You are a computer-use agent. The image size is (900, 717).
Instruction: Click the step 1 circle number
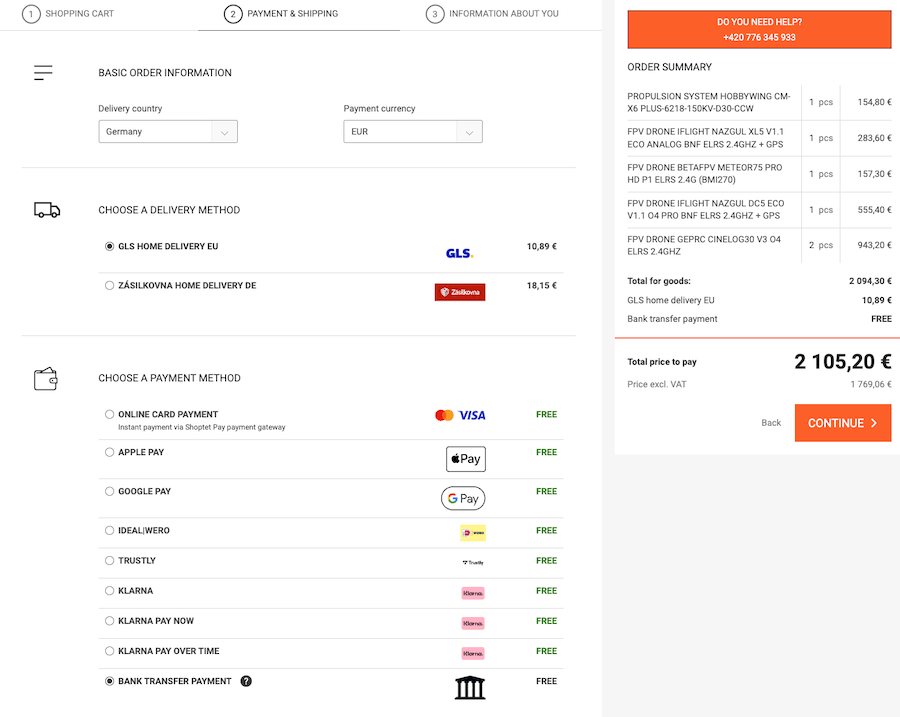31,14
